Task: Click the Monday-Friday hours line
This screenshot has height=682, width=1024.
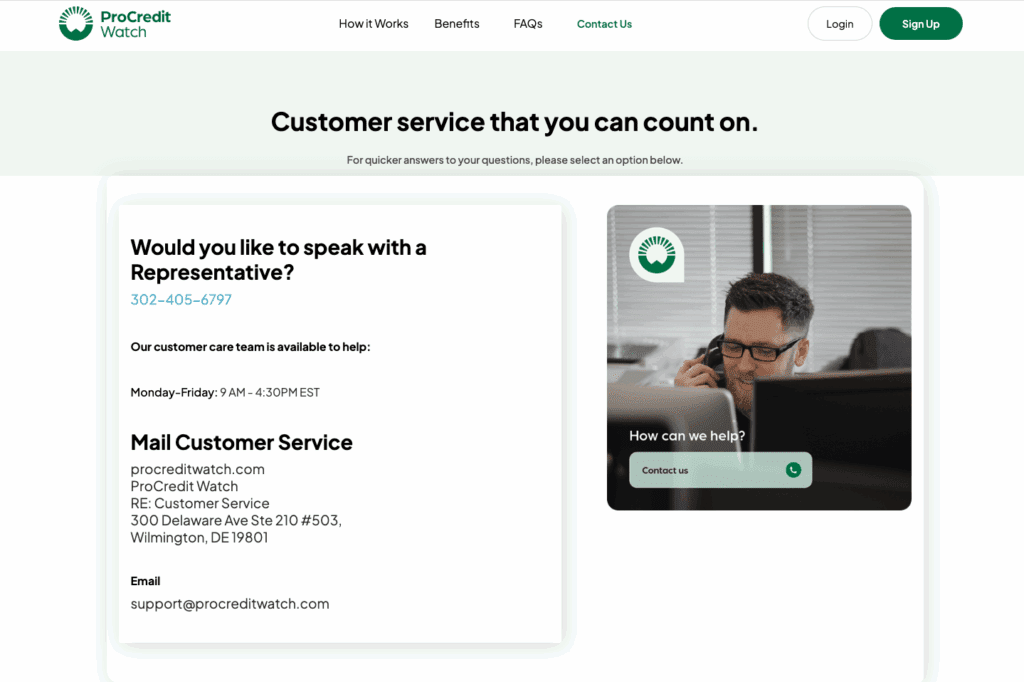Action: tap(225, 392)
